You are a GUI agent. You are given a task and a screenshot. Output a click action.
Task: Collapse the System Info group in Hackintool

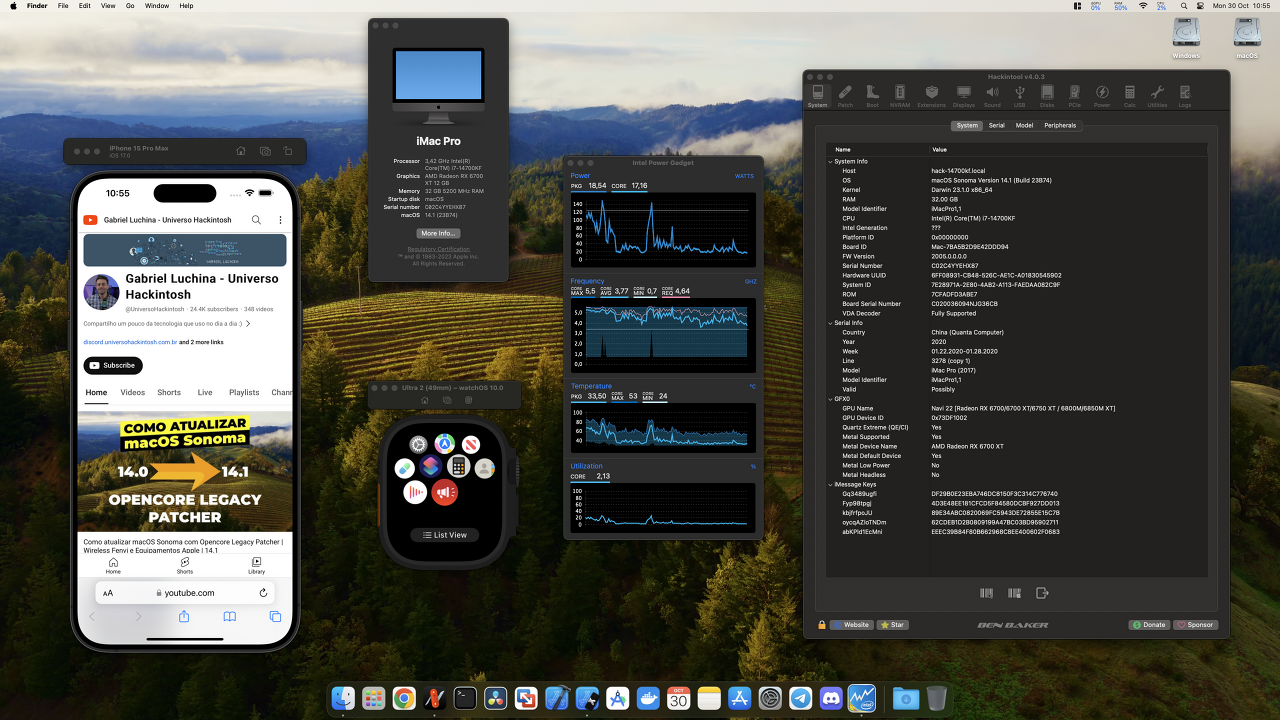point(830,161)
